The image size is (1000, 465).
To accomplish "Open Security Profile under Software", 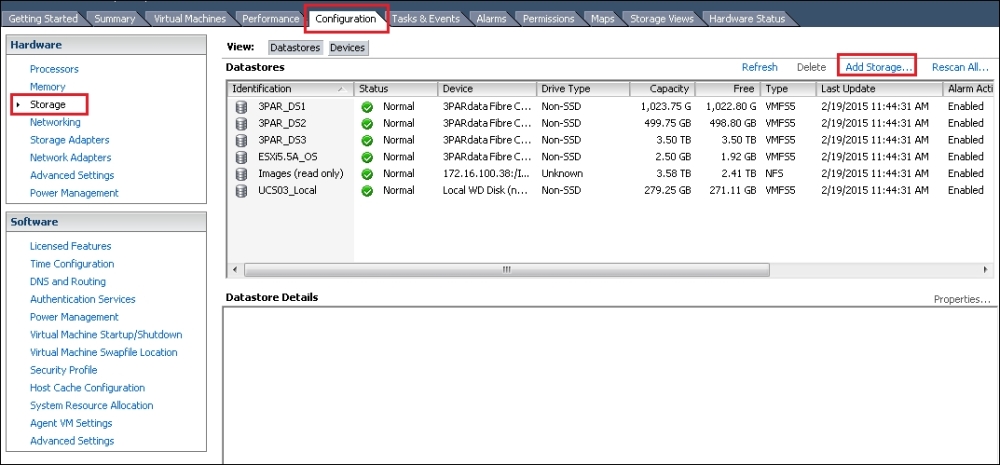I will point(63,370).
